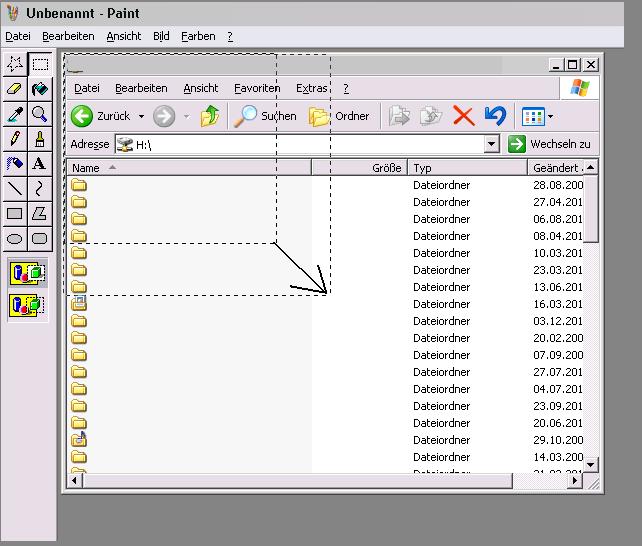Select the Text tool
Screen dimensions: 642x546
tap(40, 163)
